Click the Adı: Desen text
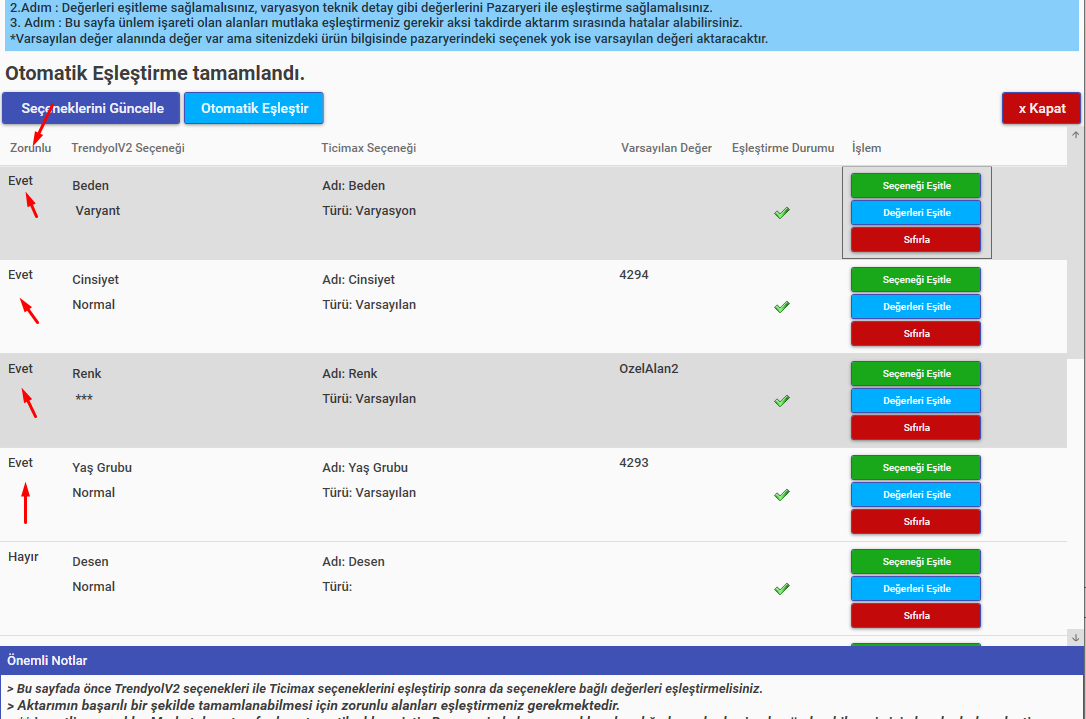1086x719 pixels. pos(353,562)
